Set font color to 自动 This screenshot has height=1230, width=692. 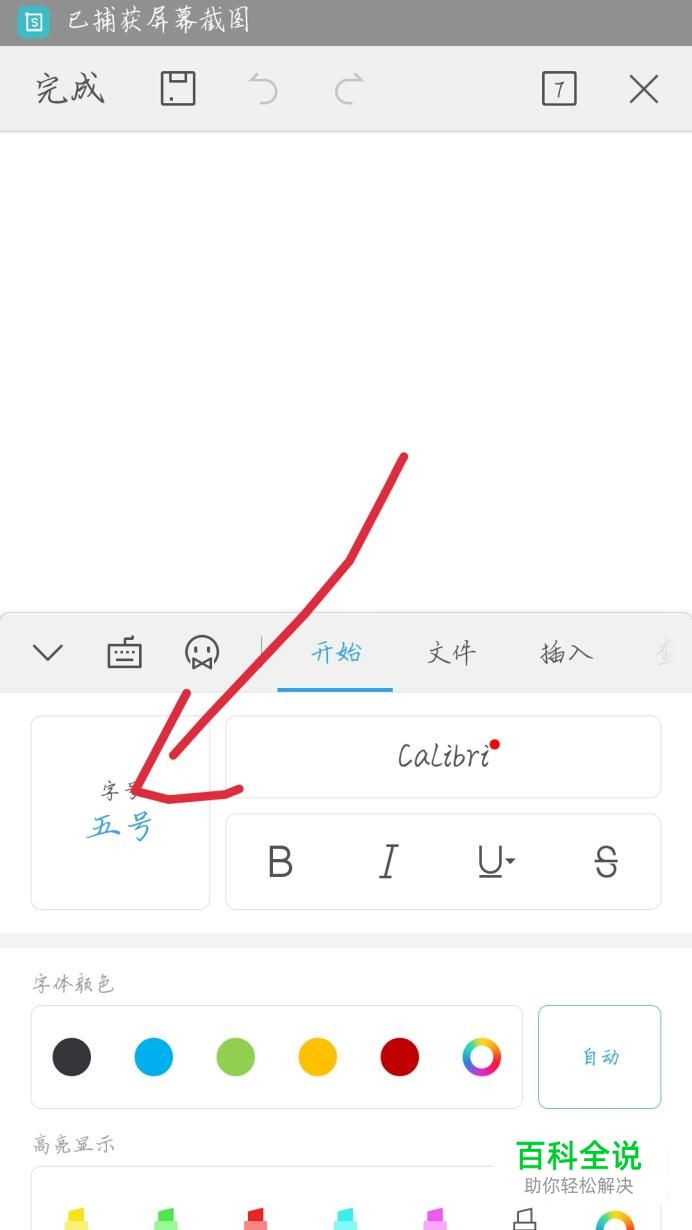[600, 1057]
